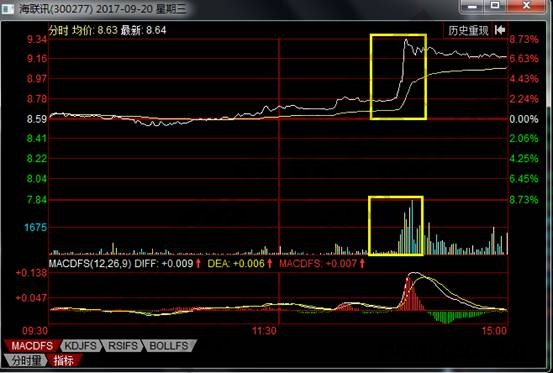Minimize the stock chart window
553x373 pixels.
(473, 6)
